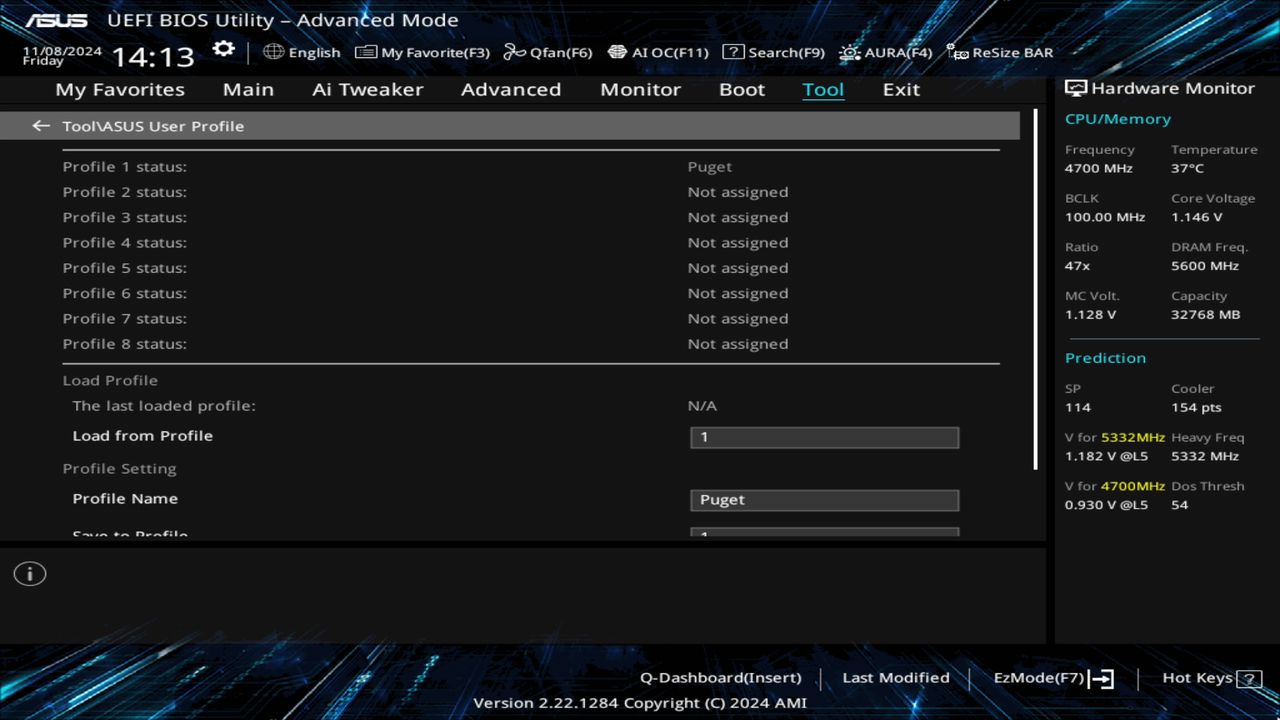1280x720 pixels.
Task: Open the Exit tab
Action: [x=901, y=89]
